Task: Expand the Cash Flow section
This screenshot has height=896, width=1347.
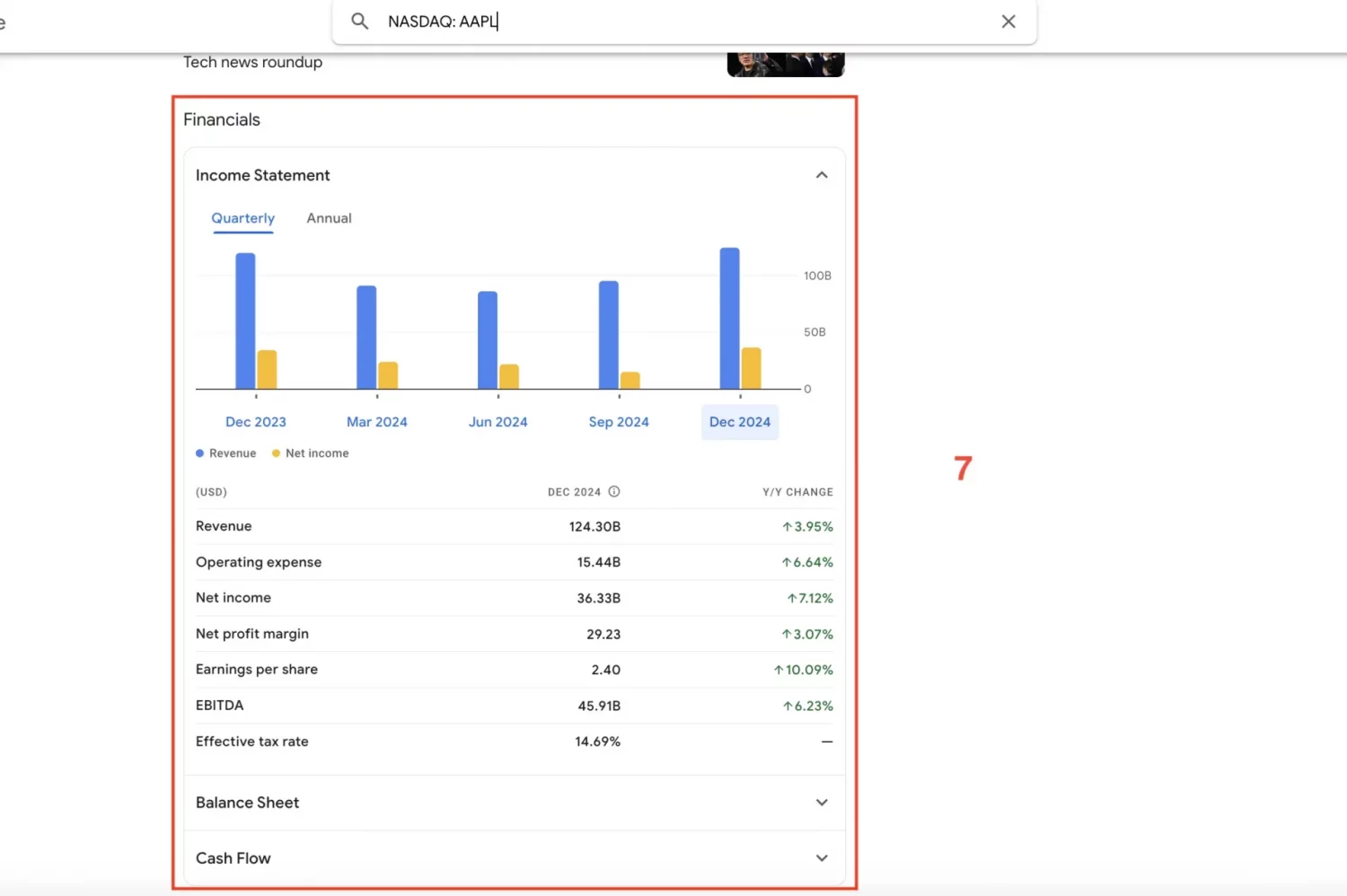Action: coord(822,858)
